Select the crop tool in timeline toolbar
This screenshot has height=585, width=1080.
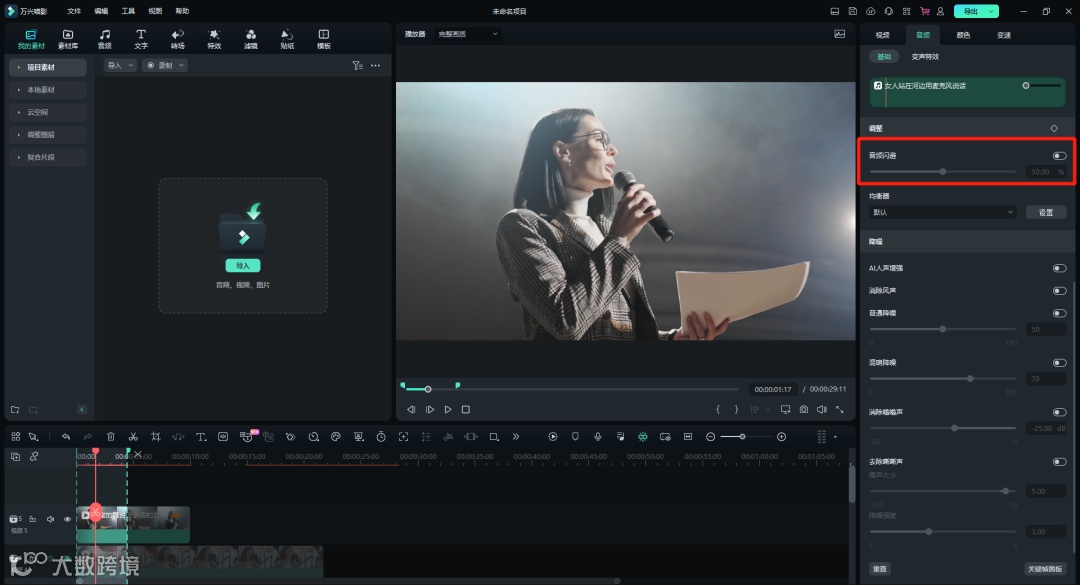point(156,437)
